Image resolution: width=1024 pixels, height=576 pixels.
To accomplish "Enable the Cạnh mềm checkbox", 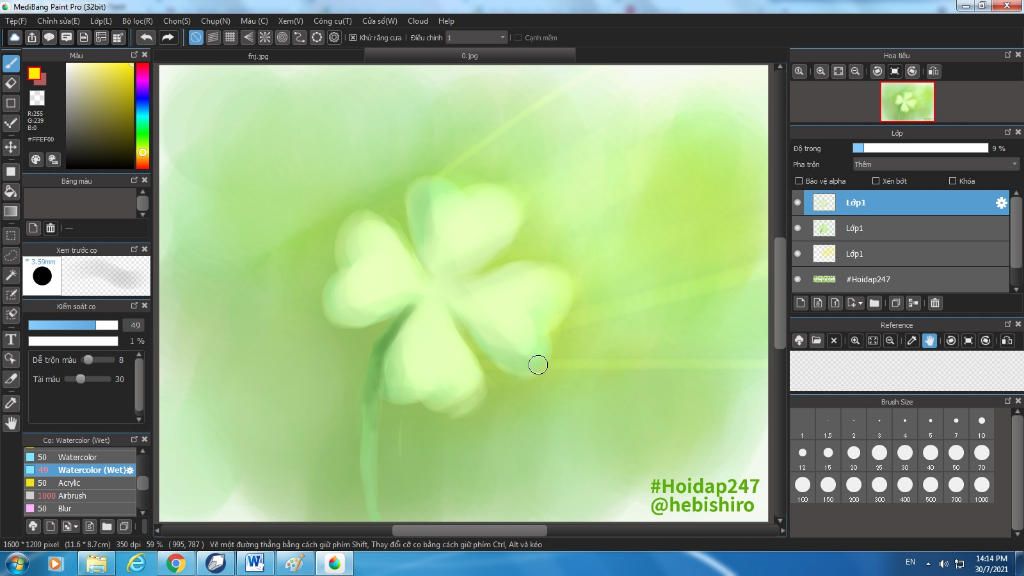I will pyautogui.click(x=518, y=38).
